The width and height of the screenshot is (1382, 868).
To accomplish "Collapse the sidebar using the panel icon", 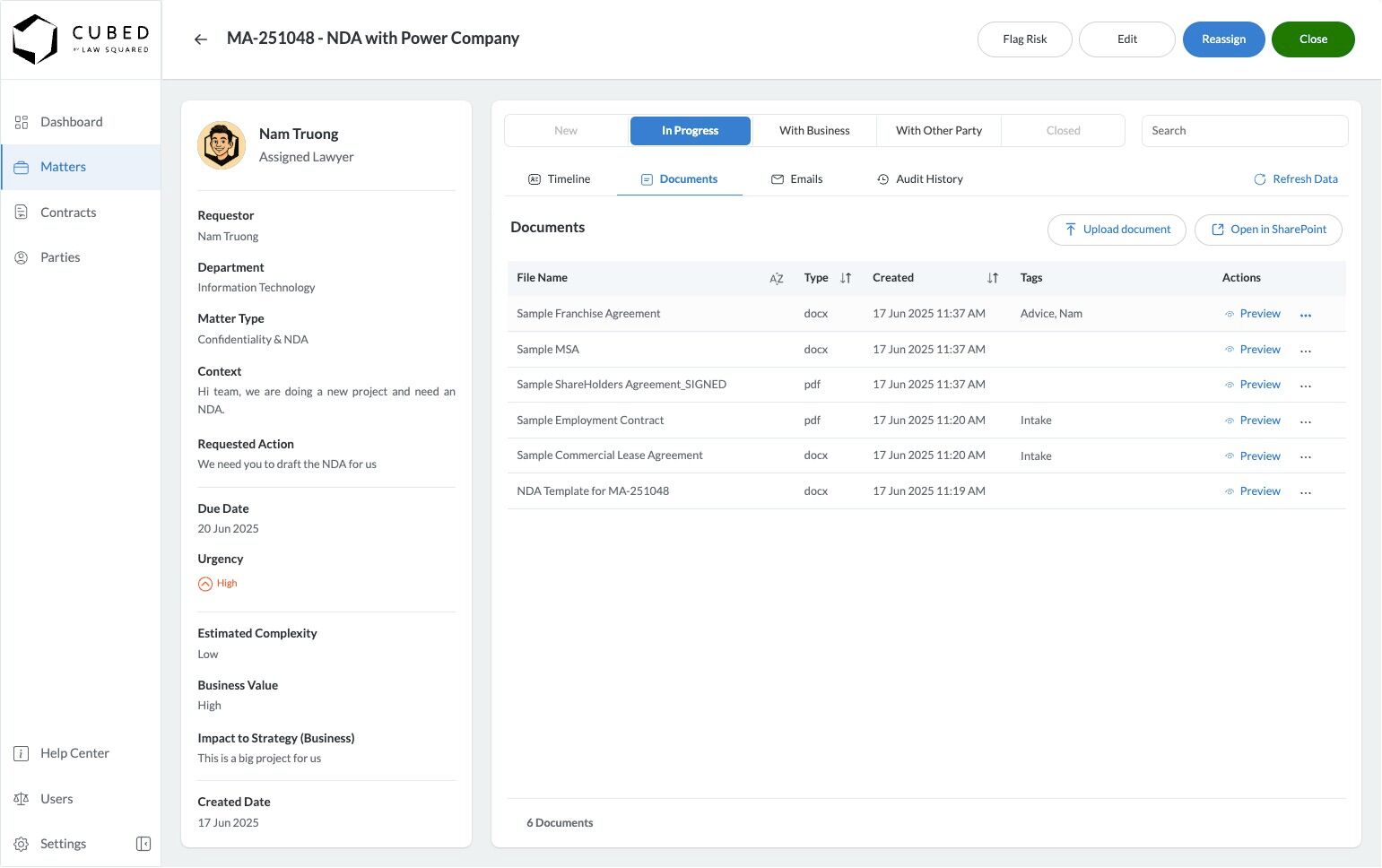I will 143,844.
